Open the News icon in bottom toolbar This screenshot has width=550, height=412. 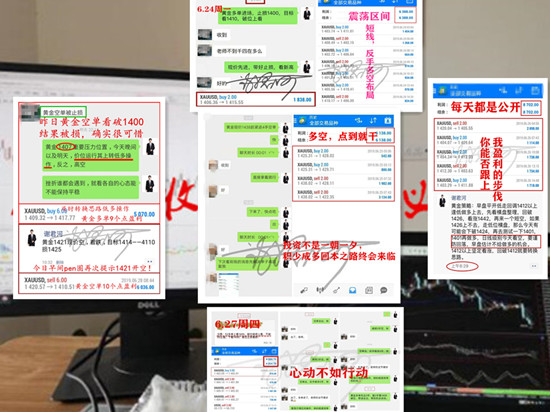[369, 290]
